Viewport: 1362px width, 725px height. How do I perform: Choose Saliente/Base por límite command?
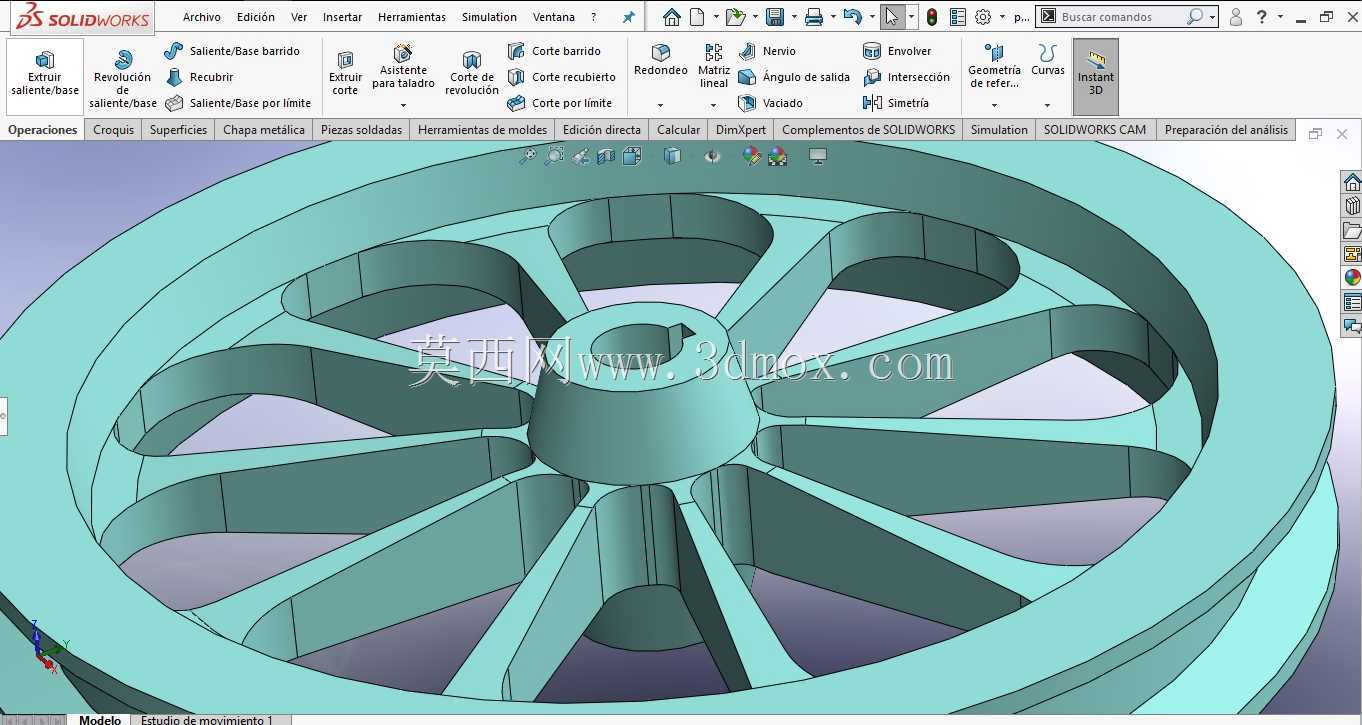[x=239, y=103]
